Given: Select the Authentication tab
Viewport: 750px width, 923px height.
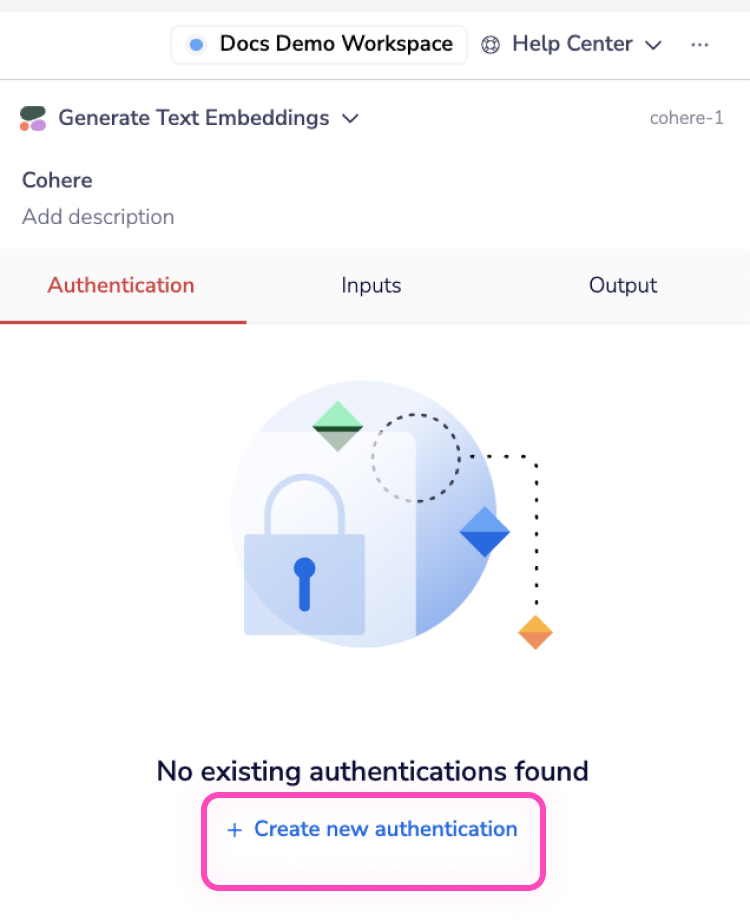Looking at the screenshot, I should pos(120,286).
